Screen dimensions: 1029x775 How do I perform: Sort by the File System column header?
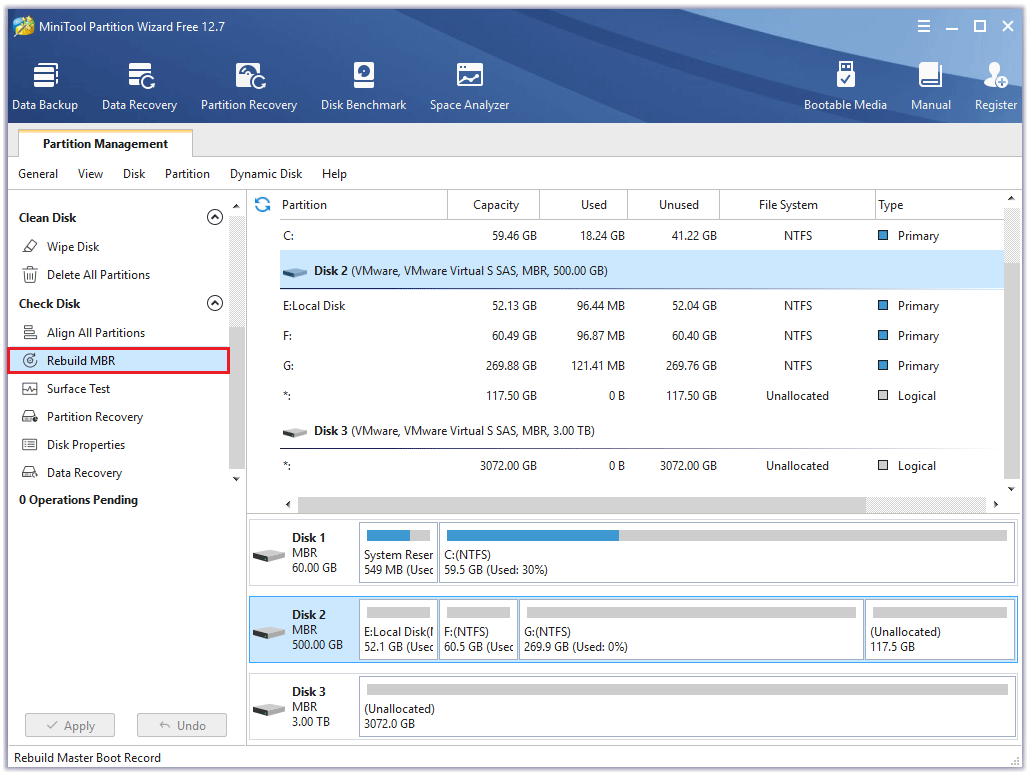point(797,205)
